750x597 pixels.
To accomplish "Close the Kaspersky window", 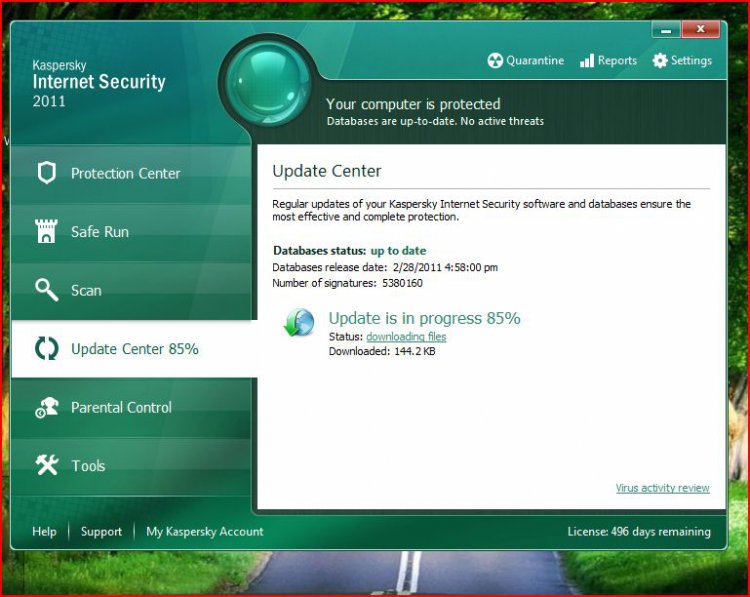I will pyautogui.click(x=700, y=30).
